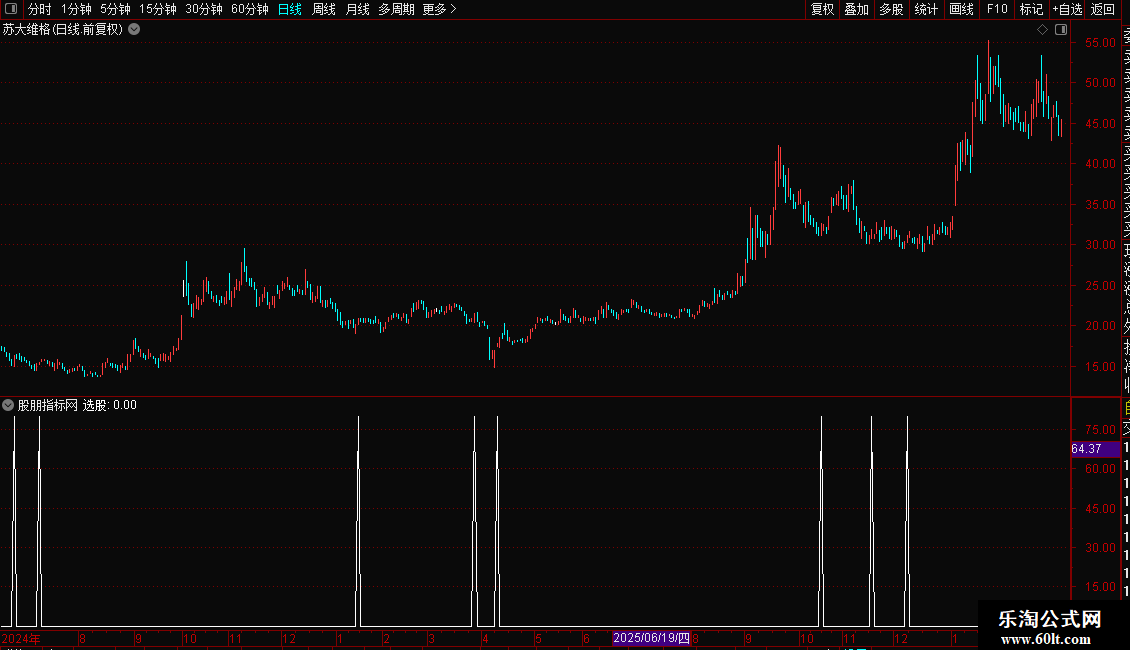The image size is (1130, 650).
Task: Add stock via +自选 button
Action: coord(1067,9)
